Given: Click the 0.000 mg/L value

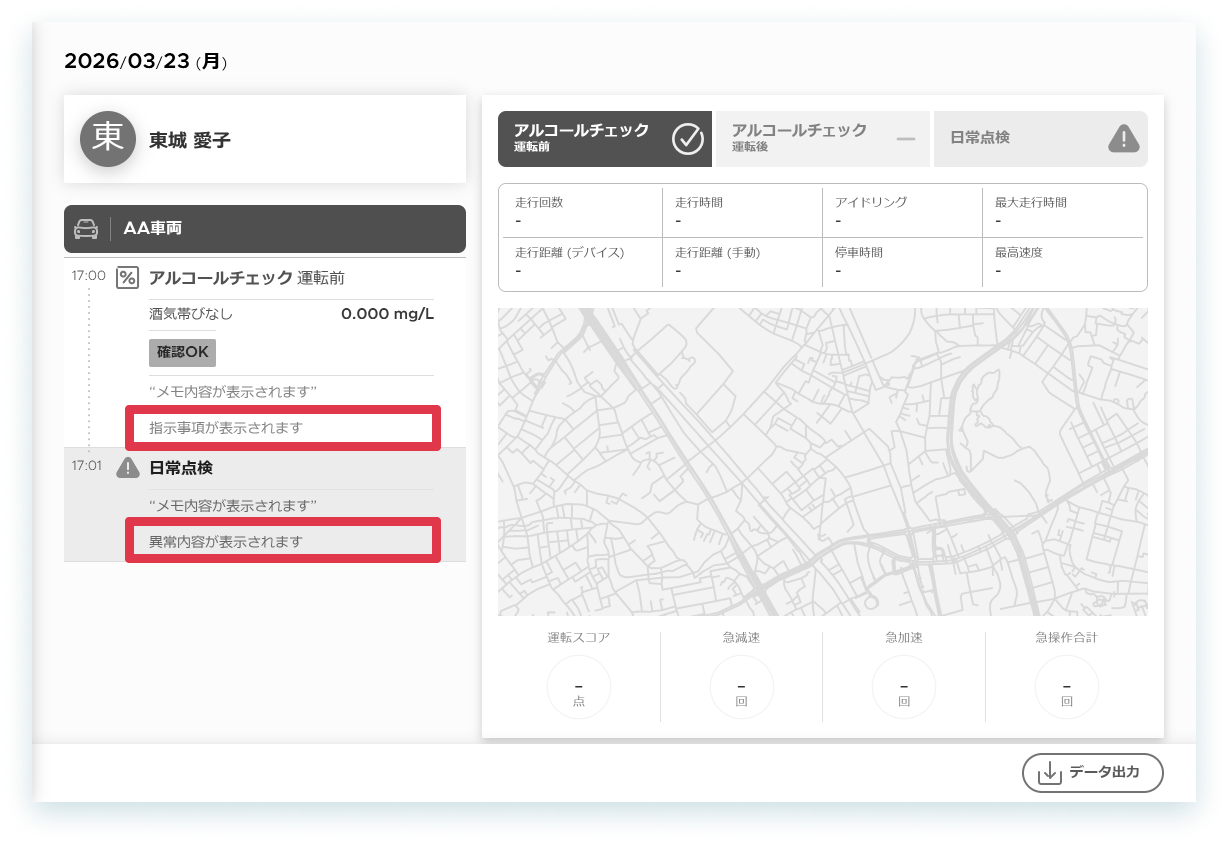Looking at the screenshot, I should [x=388, y=314].
